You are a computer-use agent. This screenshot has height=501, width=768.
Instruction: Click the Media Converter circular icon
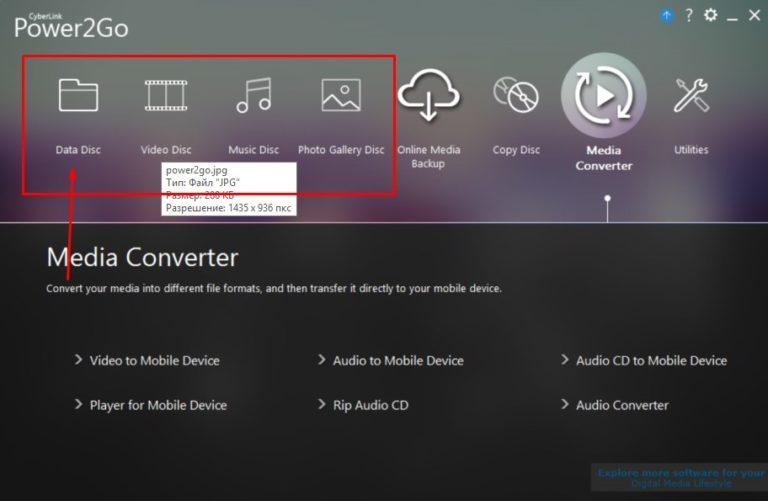(x=603, y=95)
